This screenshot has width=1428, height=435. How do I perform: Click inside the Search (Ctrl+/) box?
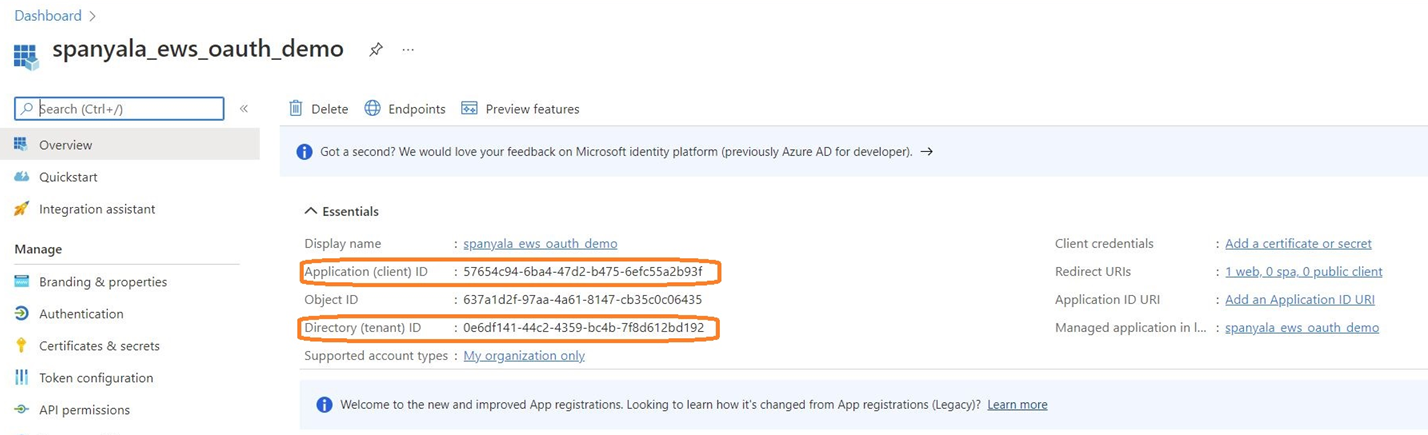click(x=119, y=108)
